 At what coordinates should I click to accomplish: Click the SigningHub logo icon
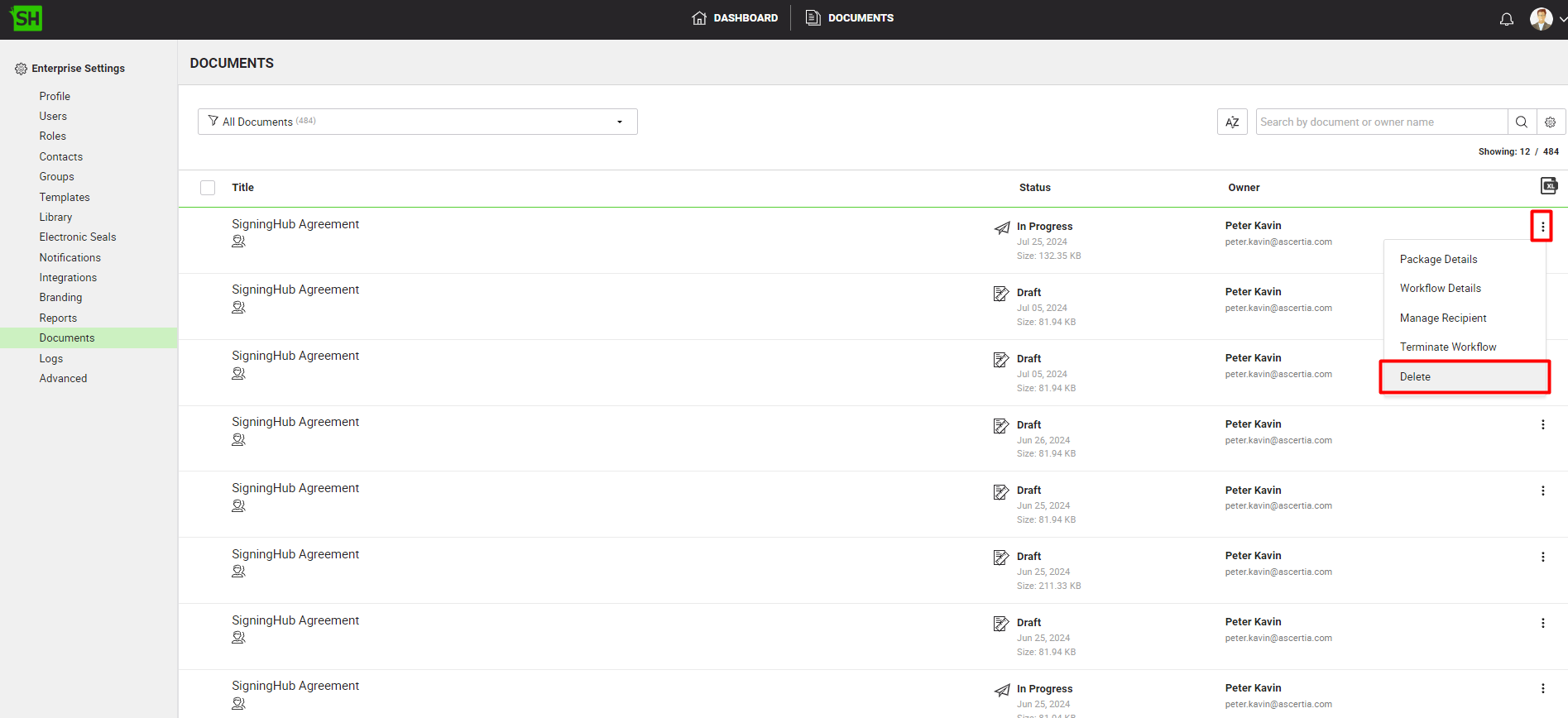click(x=26, y=18)
